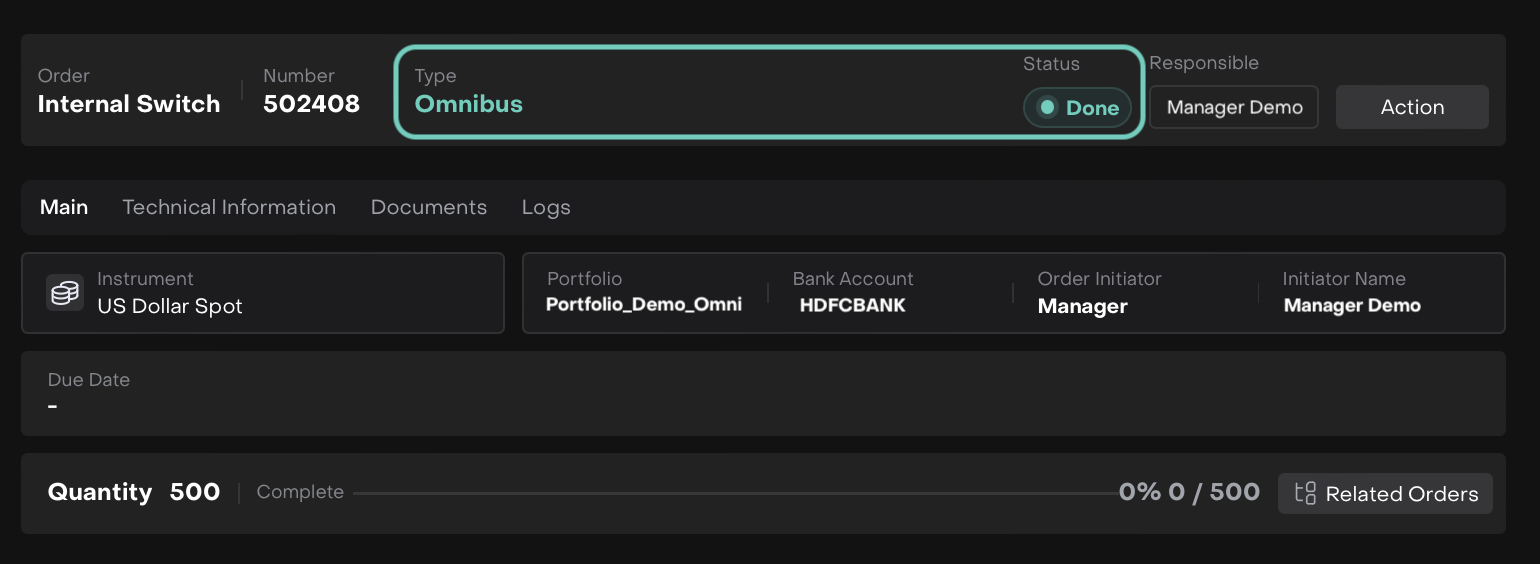
Task: Click the Initiator Name Manager Demo value
Action: pos(1351,305)
